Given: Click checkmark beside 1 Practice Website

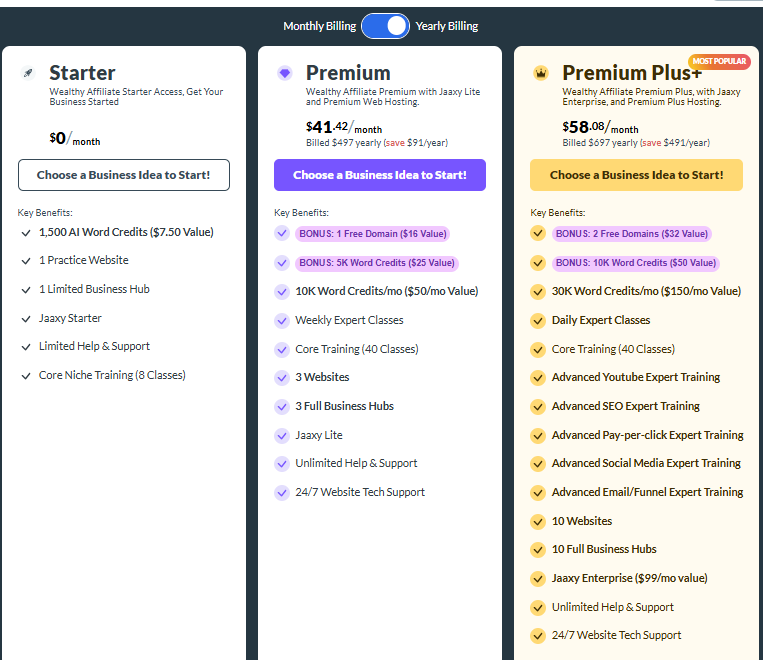Looking at the screenshot, I should click(x=26, y=261).
